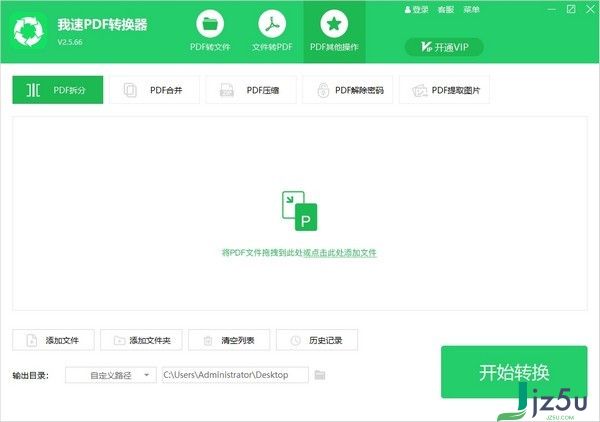Click the 添加文件 document icon

coord(32,340)
